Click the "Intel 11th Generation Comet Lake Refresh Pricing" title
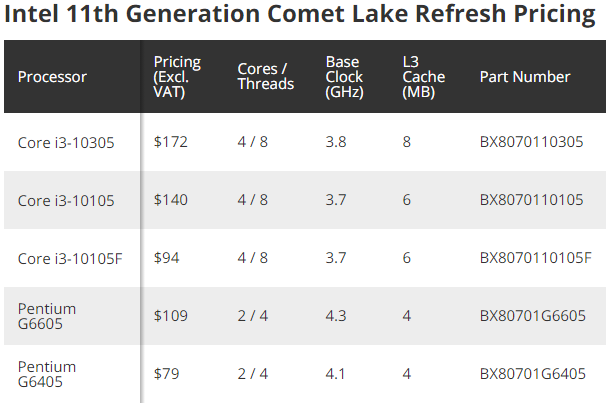Viewport: 610px width, 404px height. click(301, 17)
